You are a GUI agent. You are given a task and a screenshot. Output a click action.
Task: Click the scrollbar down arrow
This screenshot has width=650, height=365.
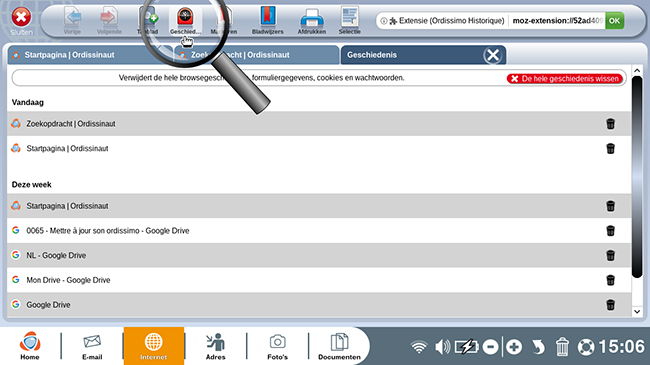point(637,311)
